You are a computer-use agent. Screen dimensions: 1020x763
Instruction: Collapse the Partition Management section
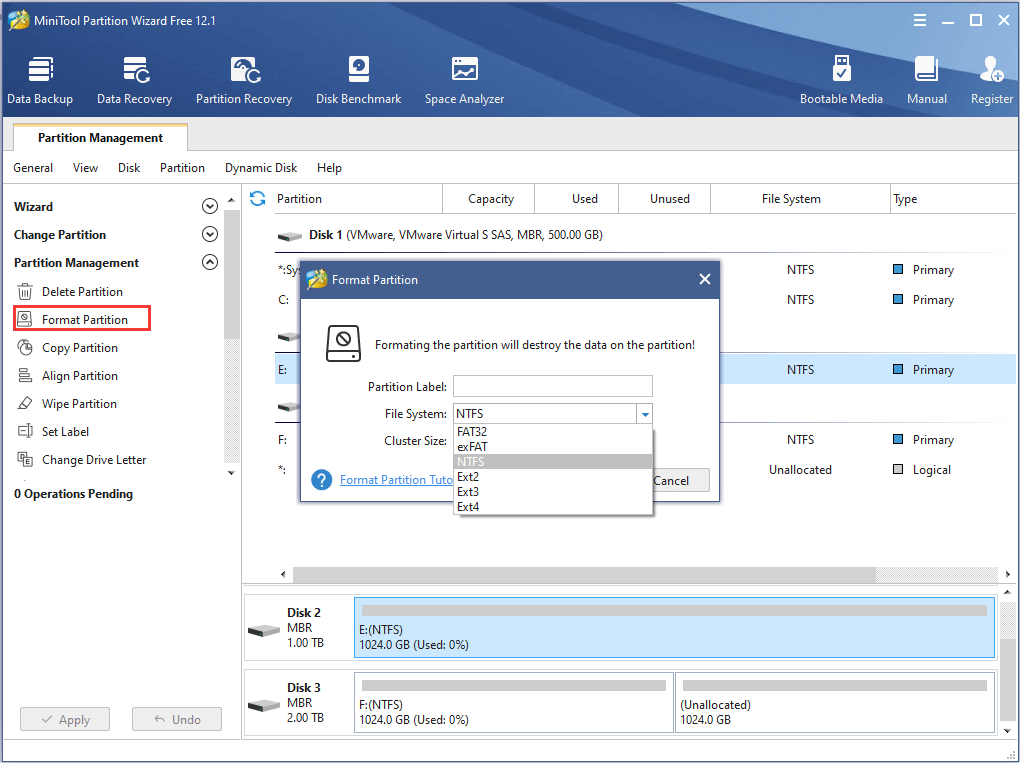(x=209, y=262)
